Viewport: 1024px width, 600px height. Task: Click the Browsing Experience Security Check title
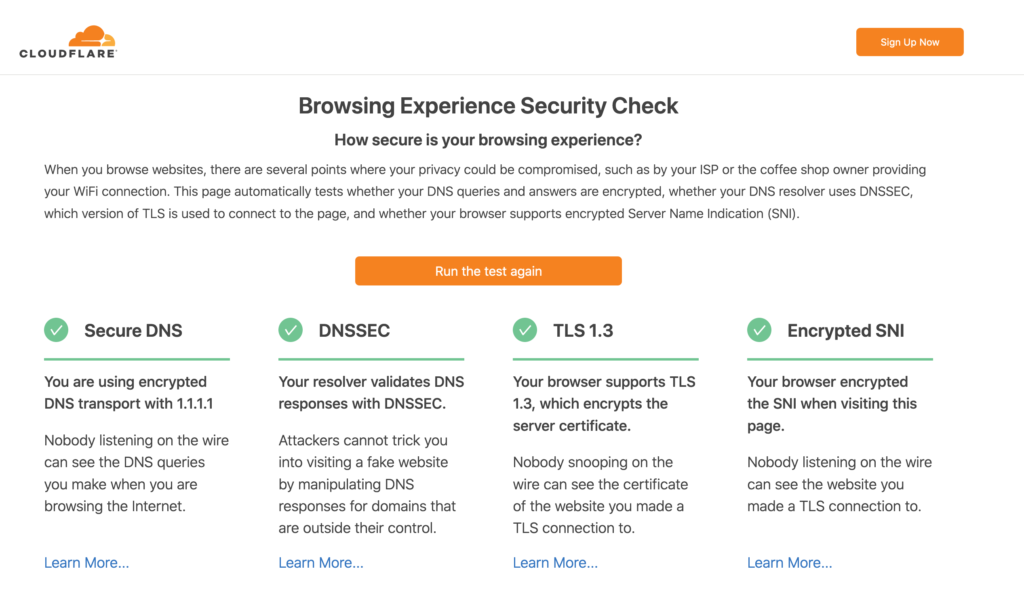click(488, 106)
